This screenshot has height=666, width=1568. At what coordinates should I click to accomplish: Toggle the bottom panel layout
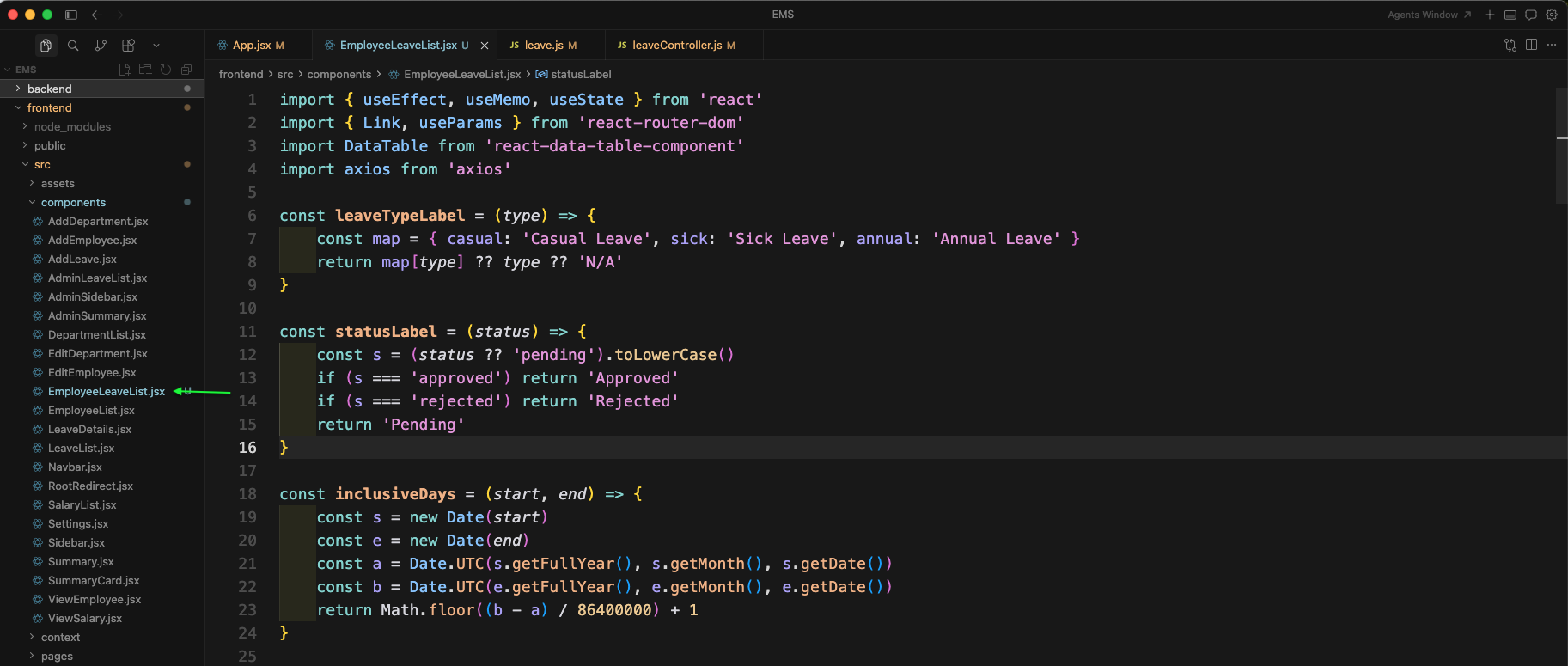point(1510,15)
